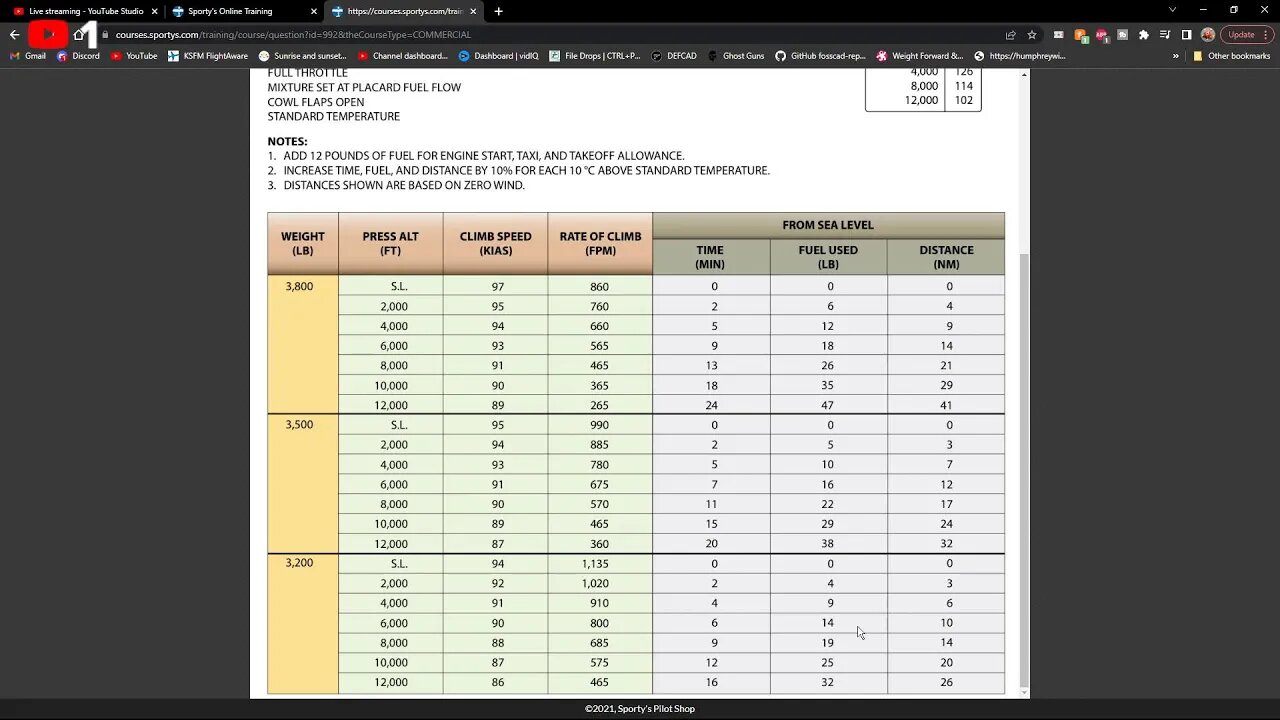Close the active courses.sportys.com tab
Image resolution: width=1280 pixels, height=720 pixels.
click(472, 11)
